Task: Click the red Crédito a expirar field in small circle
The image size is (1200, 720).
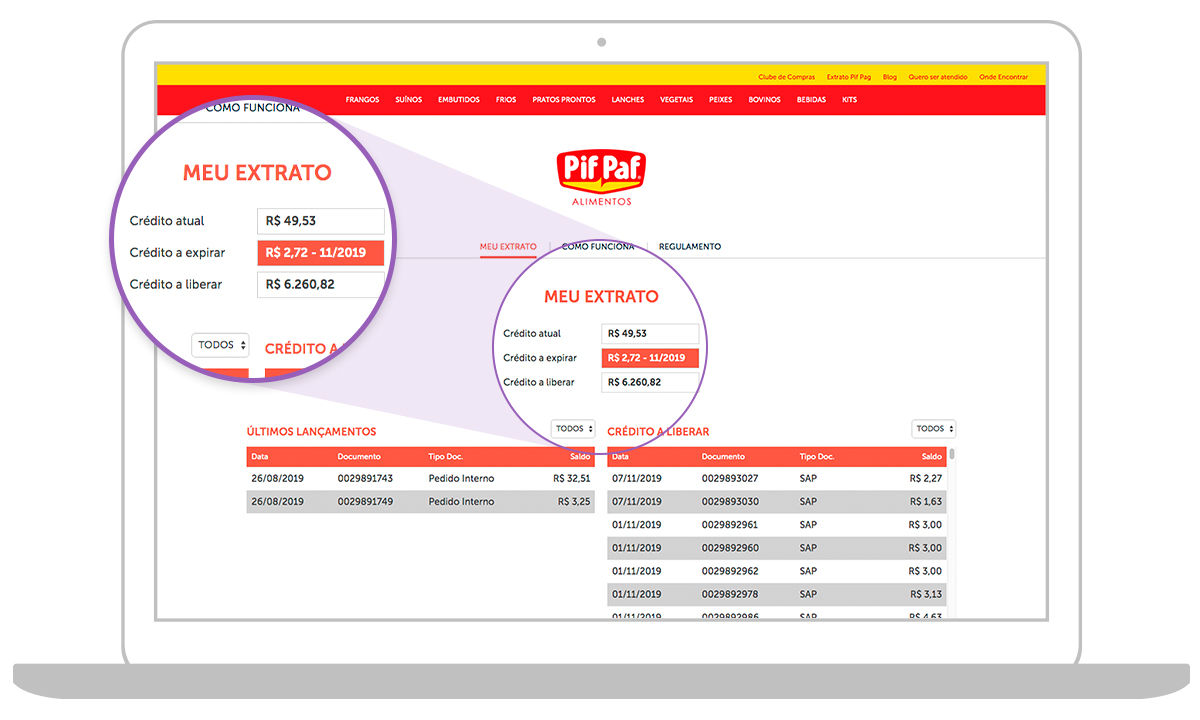Action: tap(651, 358)
